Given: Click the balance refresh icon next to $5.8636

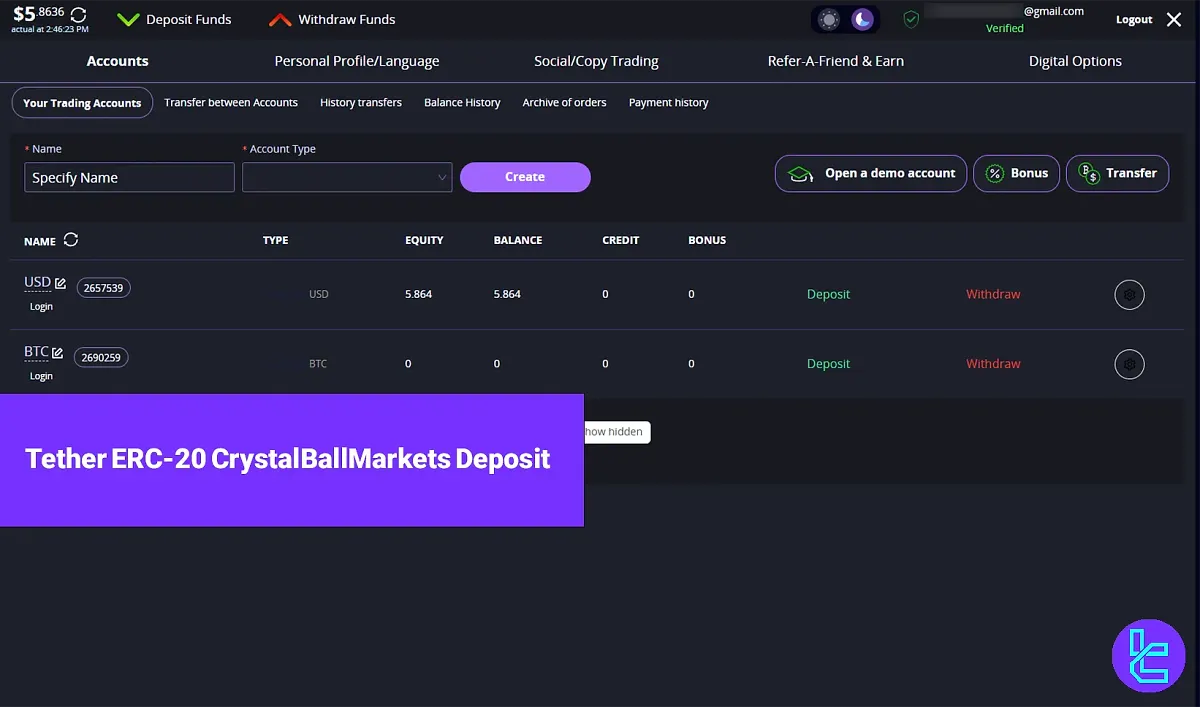Looking at the screenshot, I should tap(79, 15).
